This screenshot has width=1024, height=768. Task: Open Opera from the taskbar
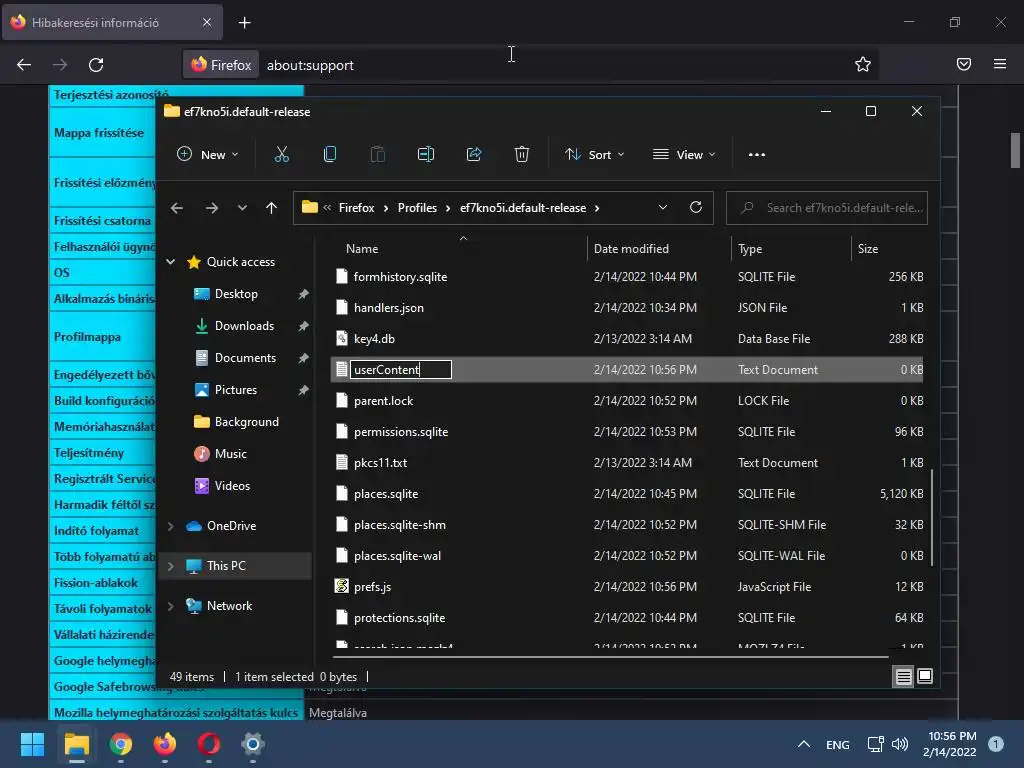point(208,744)
